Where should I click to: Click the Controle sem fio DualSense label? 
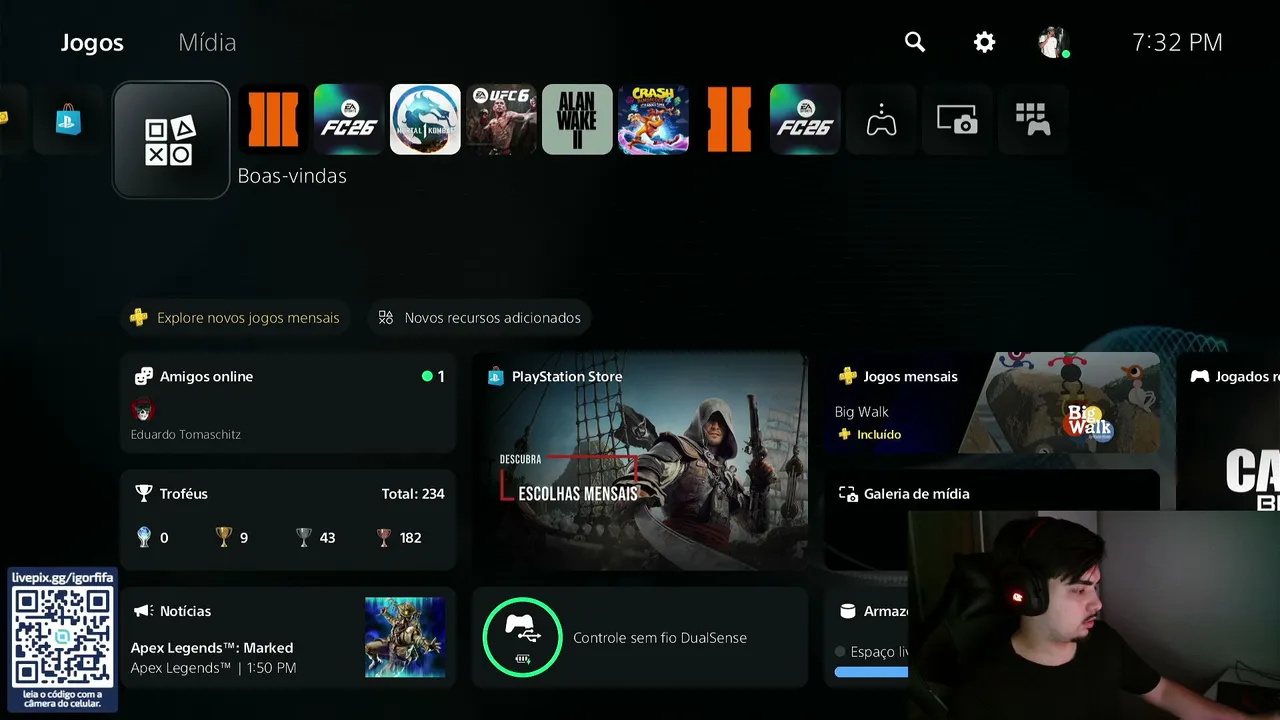pos(660,638)
